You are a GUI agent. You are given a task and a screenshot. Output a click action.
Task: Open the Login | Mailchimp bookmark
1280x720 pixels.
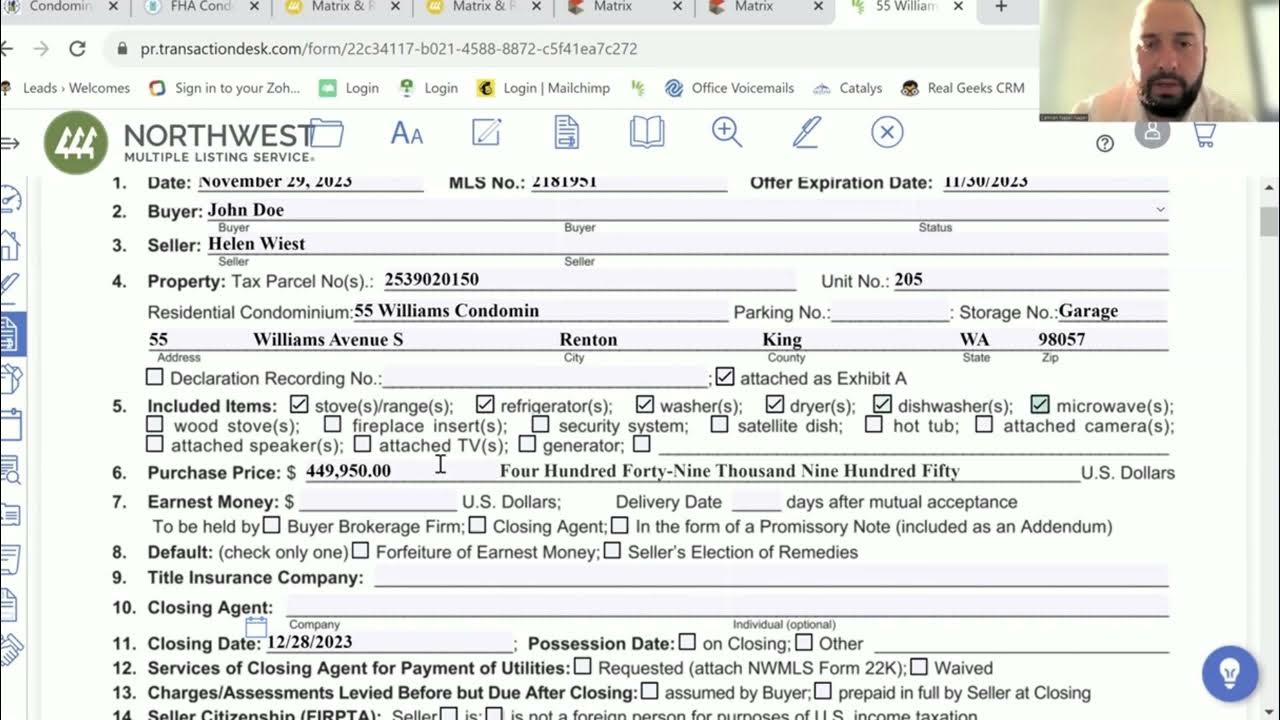click(544, 88)
